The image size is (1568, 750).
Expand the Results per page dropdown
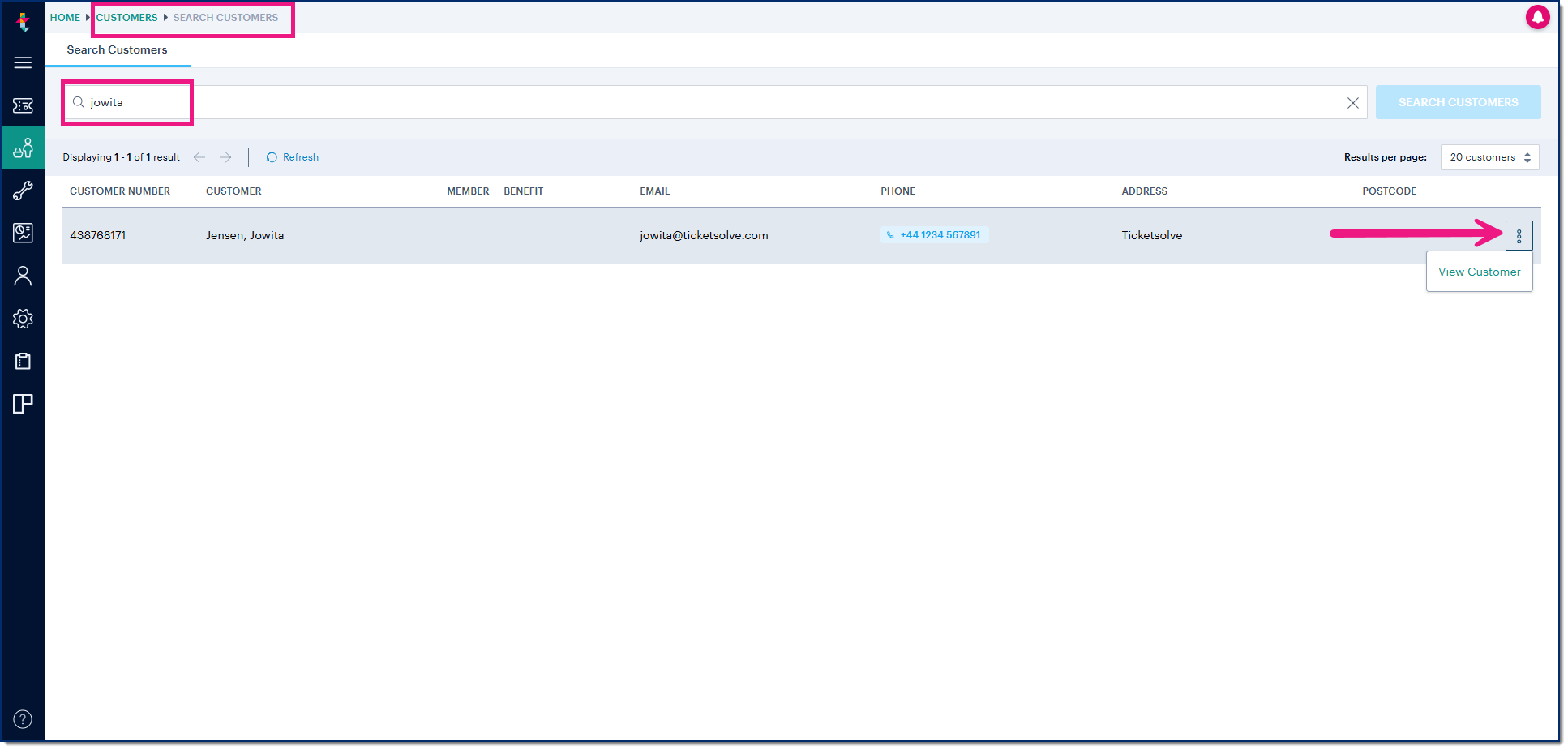pos(1489,157)
